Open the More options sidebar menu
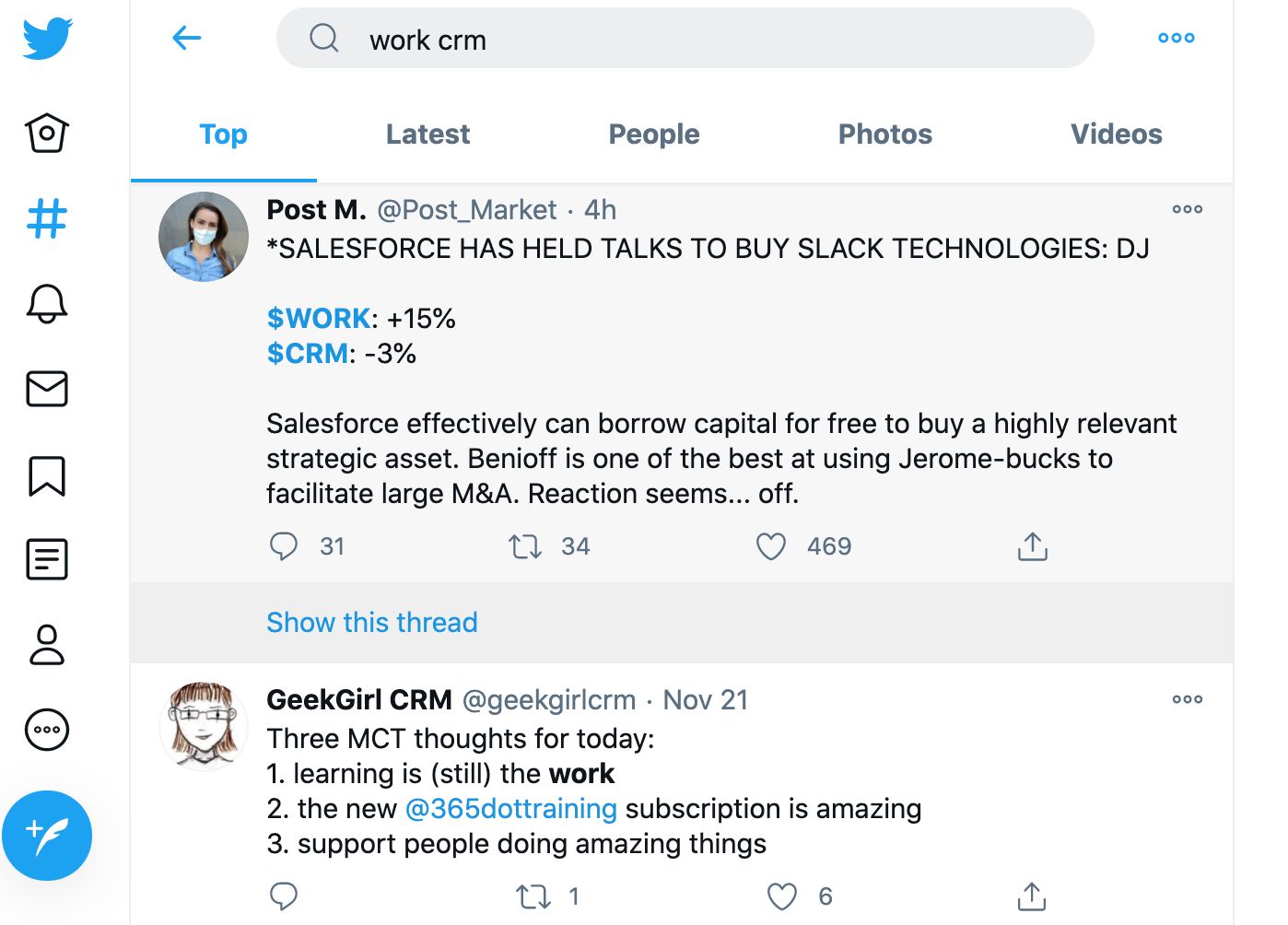 (46, 730)
